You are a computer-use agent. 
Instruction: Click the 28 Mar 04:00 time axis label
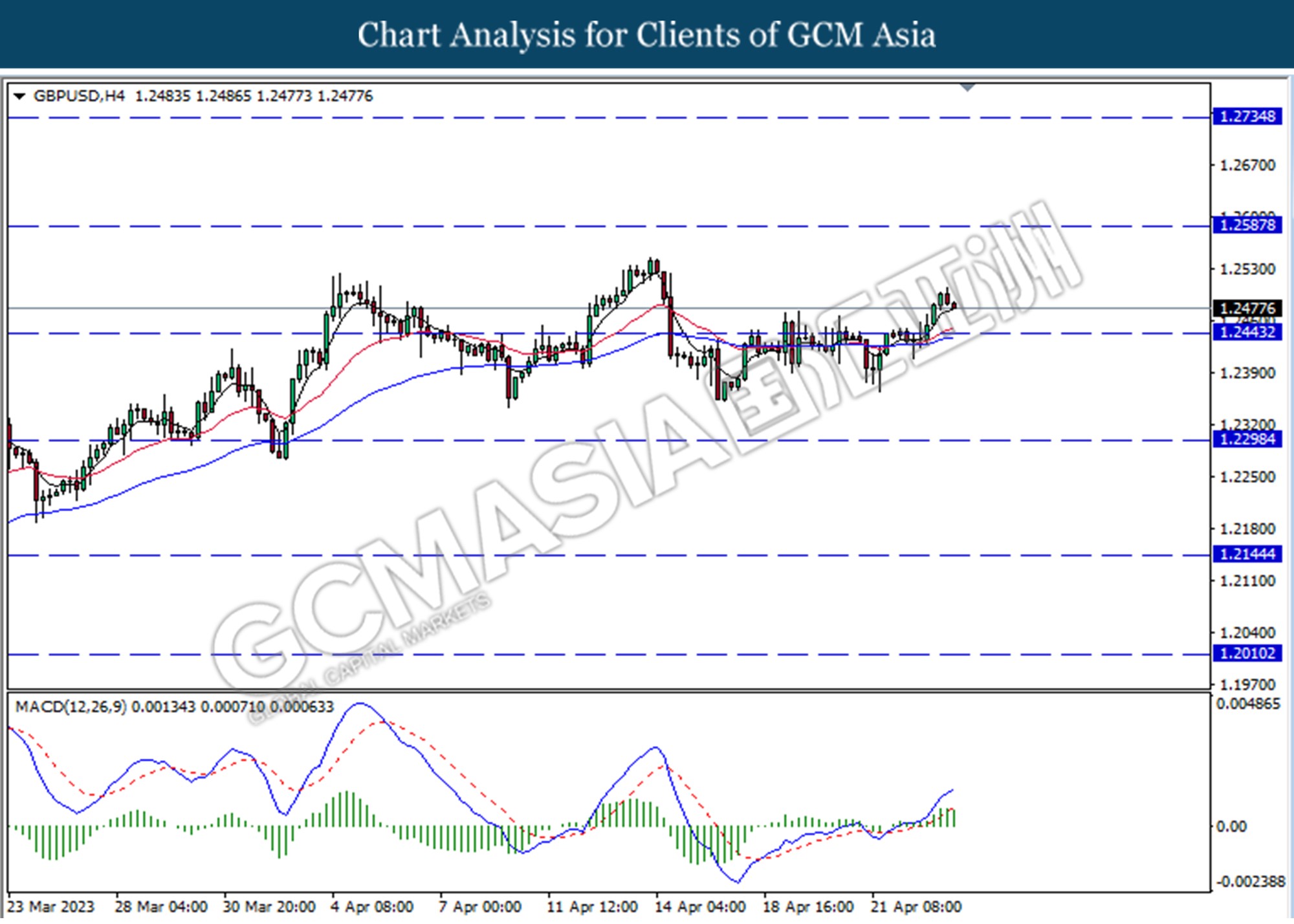(x=161, y=907)
